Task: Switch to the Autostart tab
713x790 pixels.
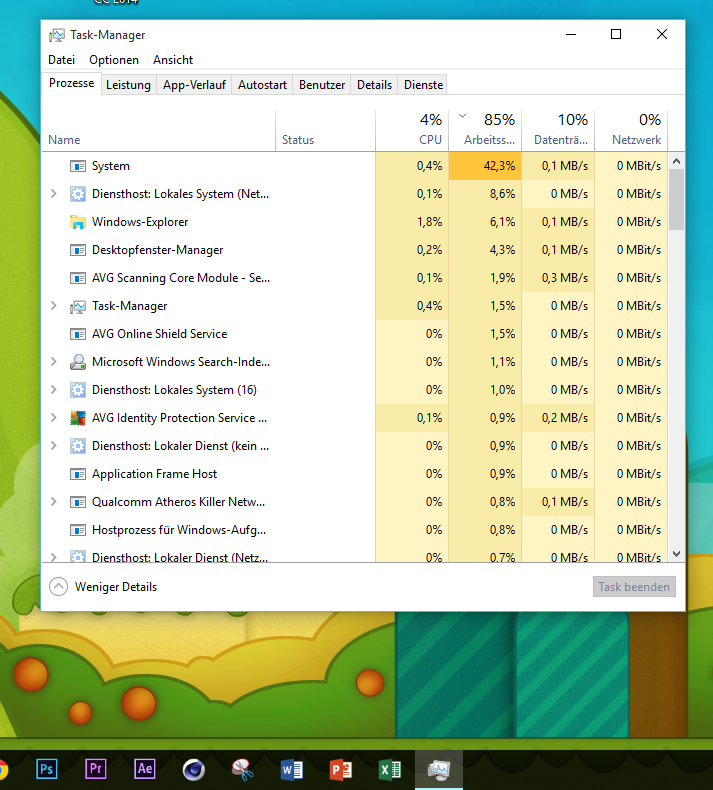Action: coord(262,85)
